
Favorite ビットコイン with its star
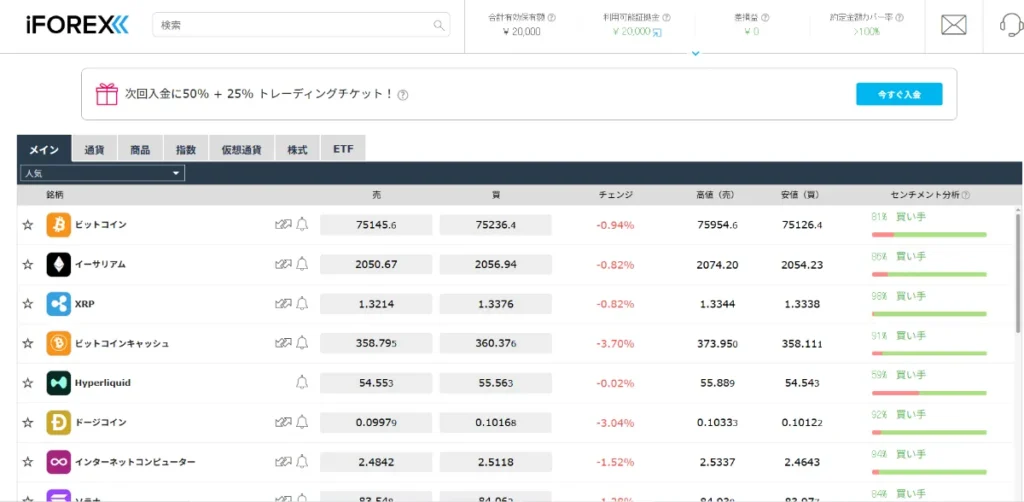pyautogui.click(x=27, y=225)
